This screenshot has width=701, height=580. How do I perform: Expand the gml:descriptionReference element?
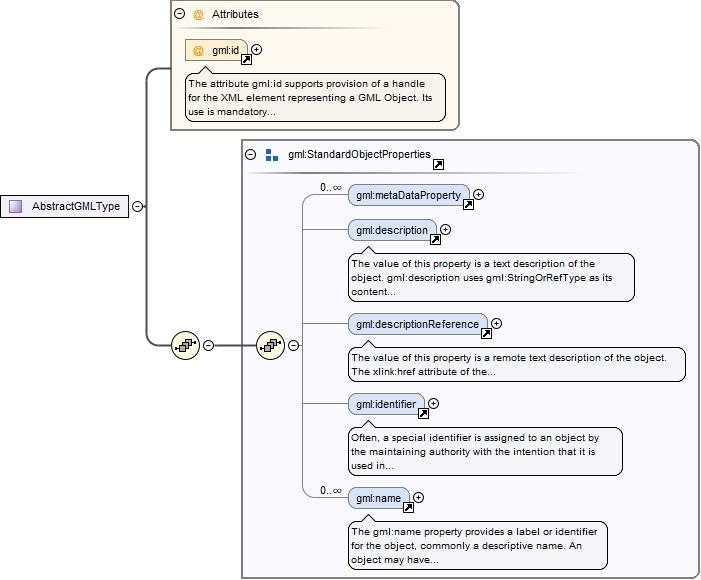point(496,323)
